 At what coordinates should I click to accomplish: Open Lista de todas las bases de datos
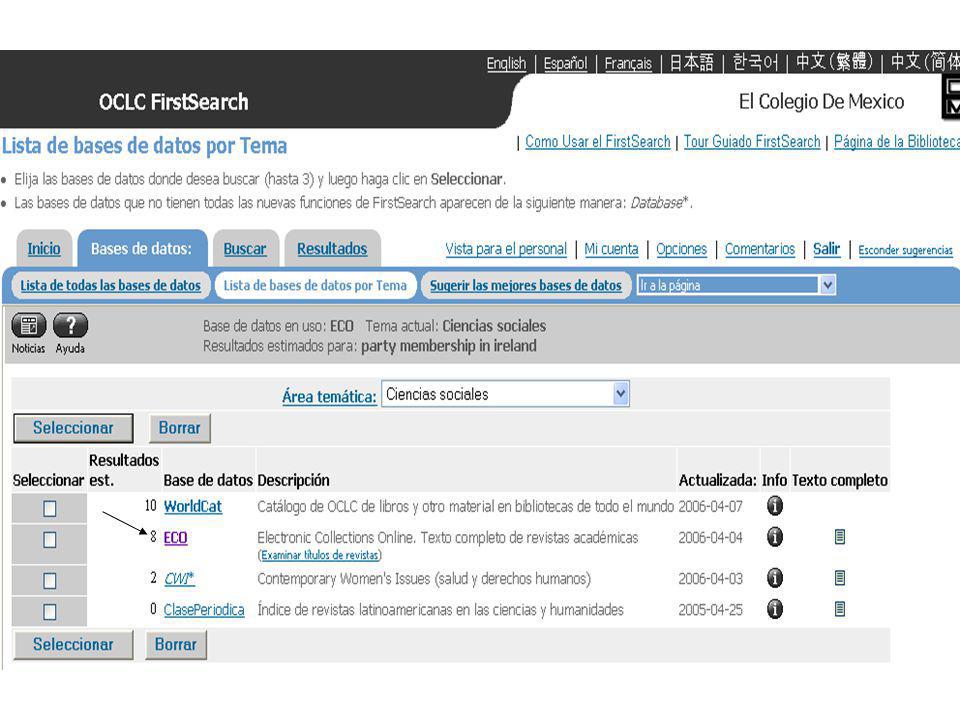(111, 285)
